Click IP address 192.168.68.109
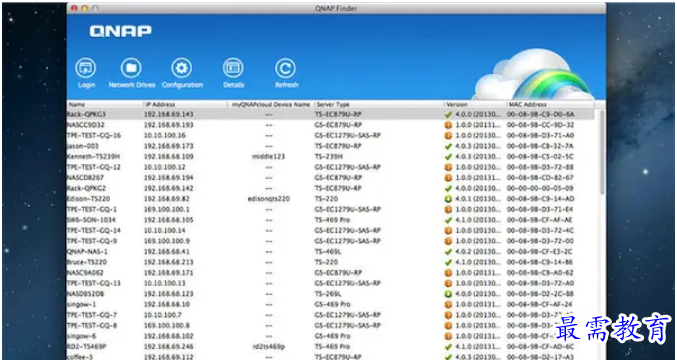 click(168, 157)
